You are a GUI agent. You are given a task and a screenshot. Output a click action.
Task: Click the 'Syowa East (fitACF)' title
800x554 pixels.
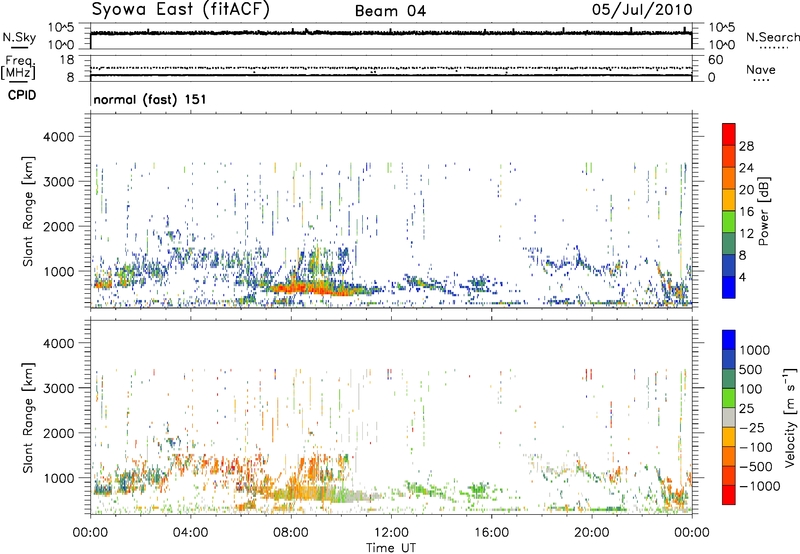(x=181, y=9)
